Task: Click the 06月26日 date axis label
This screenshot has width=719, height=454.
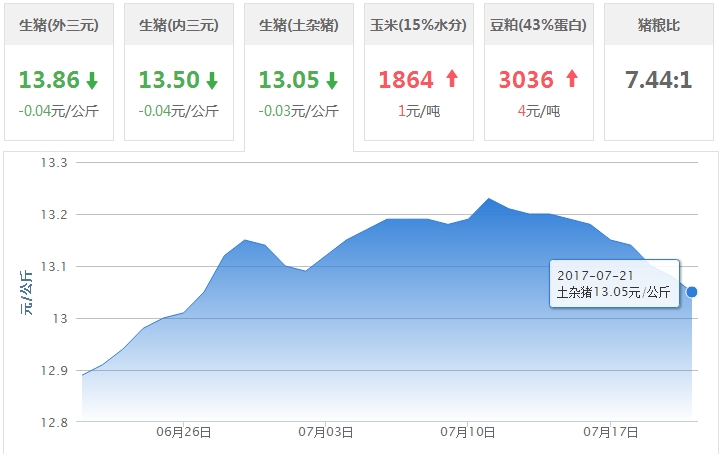Action: [183, 432]
